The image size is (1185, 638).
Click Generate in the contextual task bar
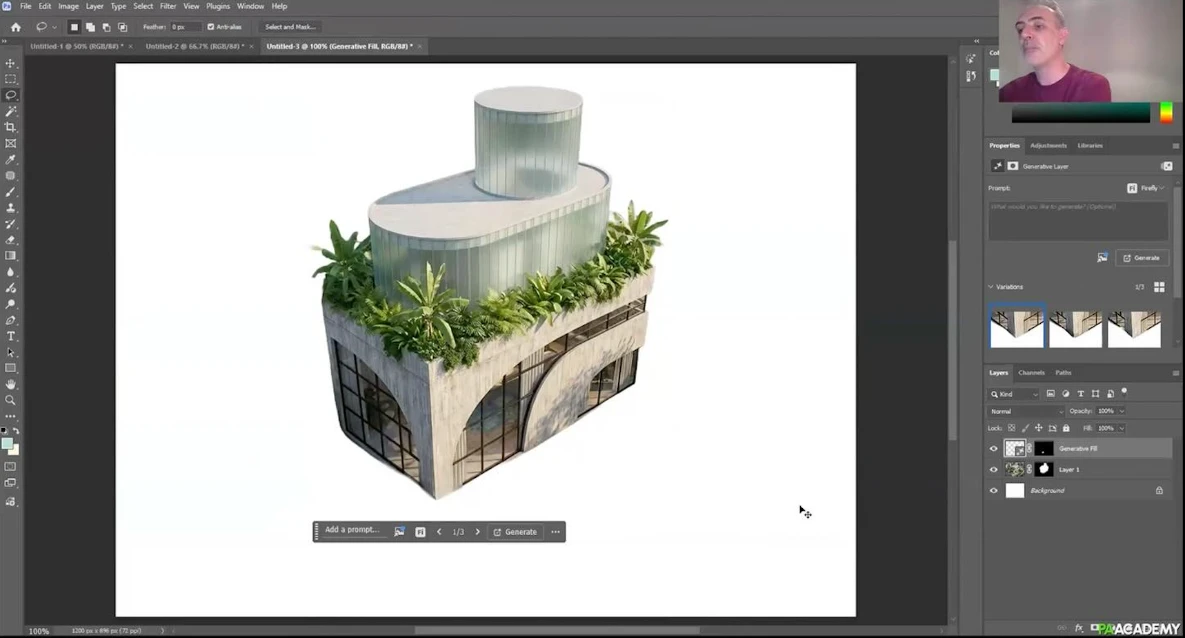(515, 532)
